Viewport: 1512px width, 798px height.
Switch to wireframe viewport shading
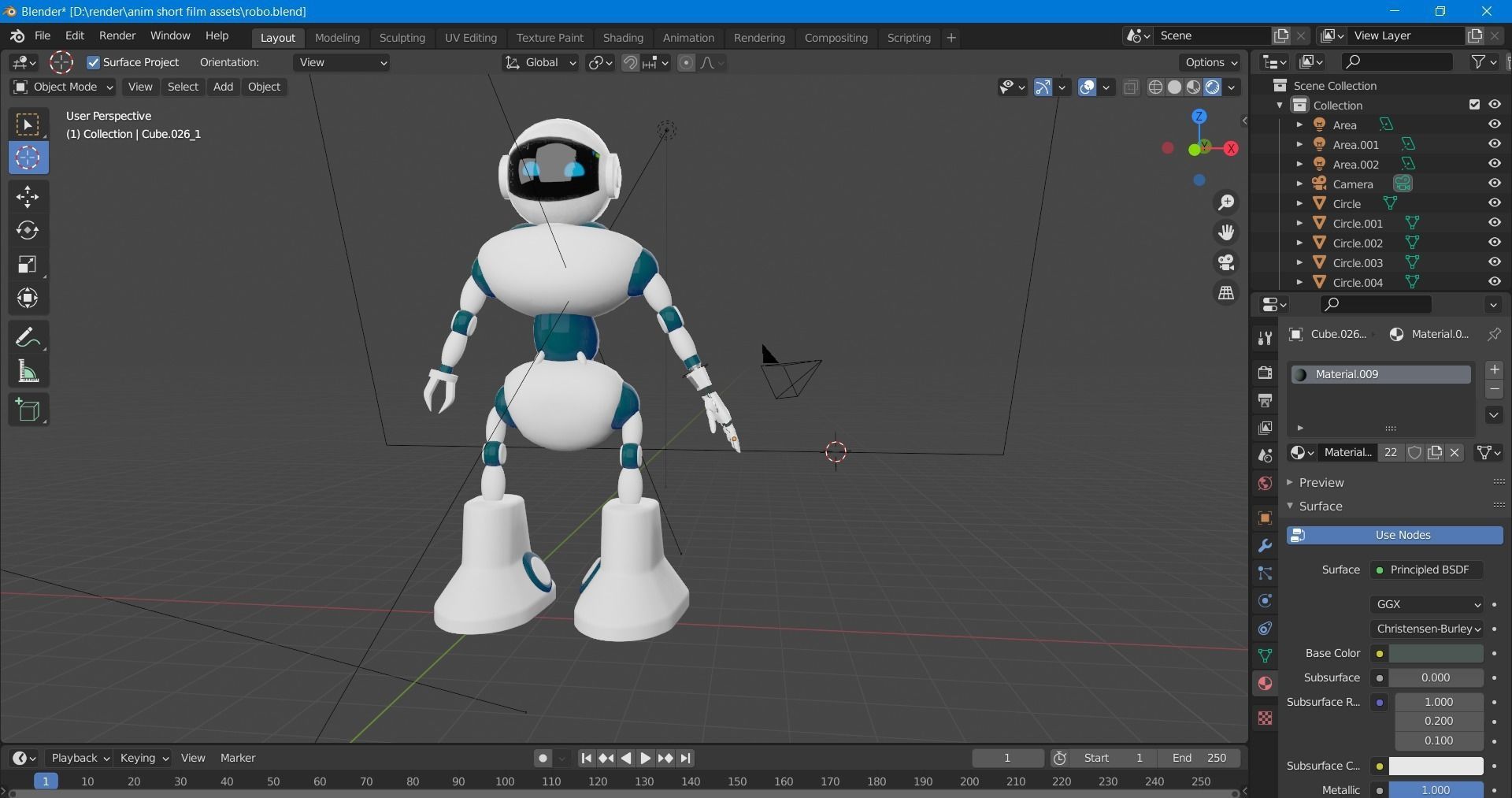(1155, 87)
